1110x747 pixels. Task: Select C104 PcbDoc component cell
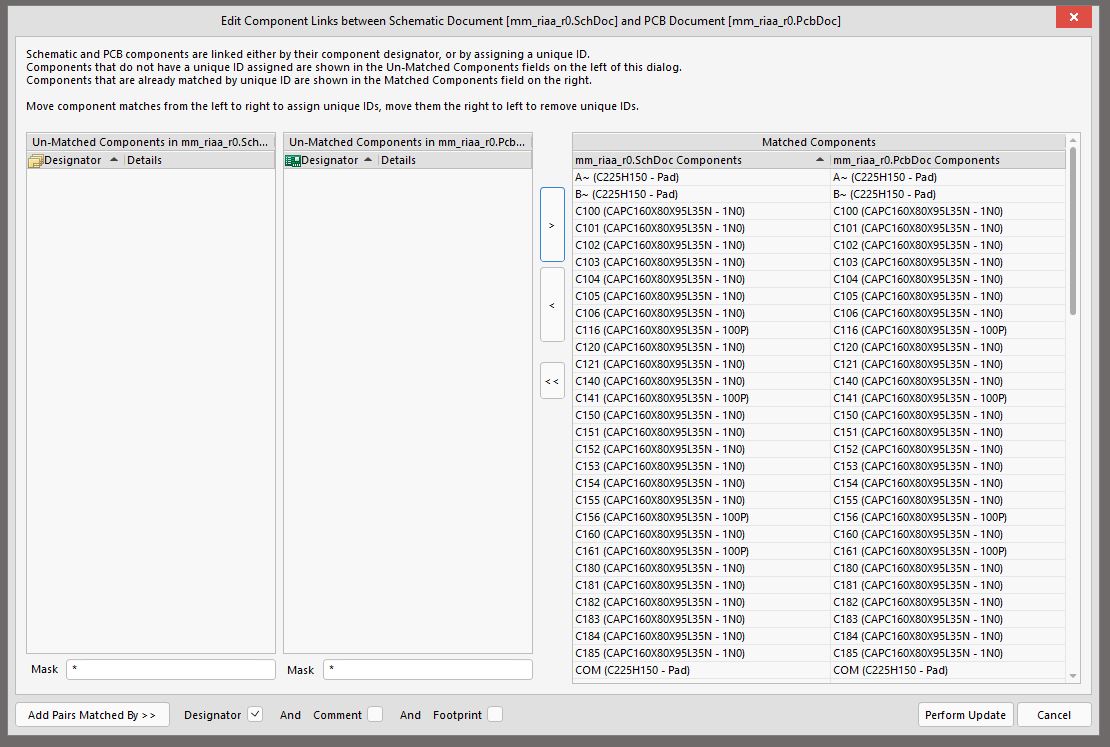947,279
